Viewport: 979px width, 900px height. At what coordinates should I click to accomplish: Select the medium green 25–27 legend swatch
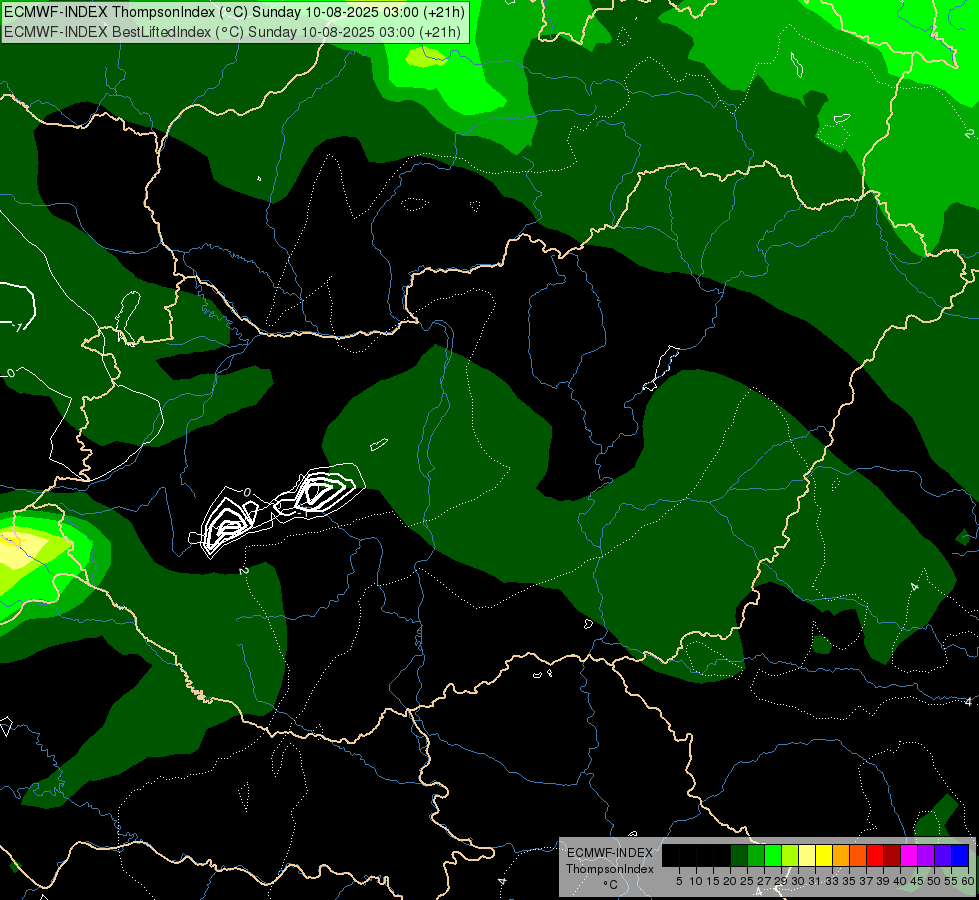pos(756,855)
